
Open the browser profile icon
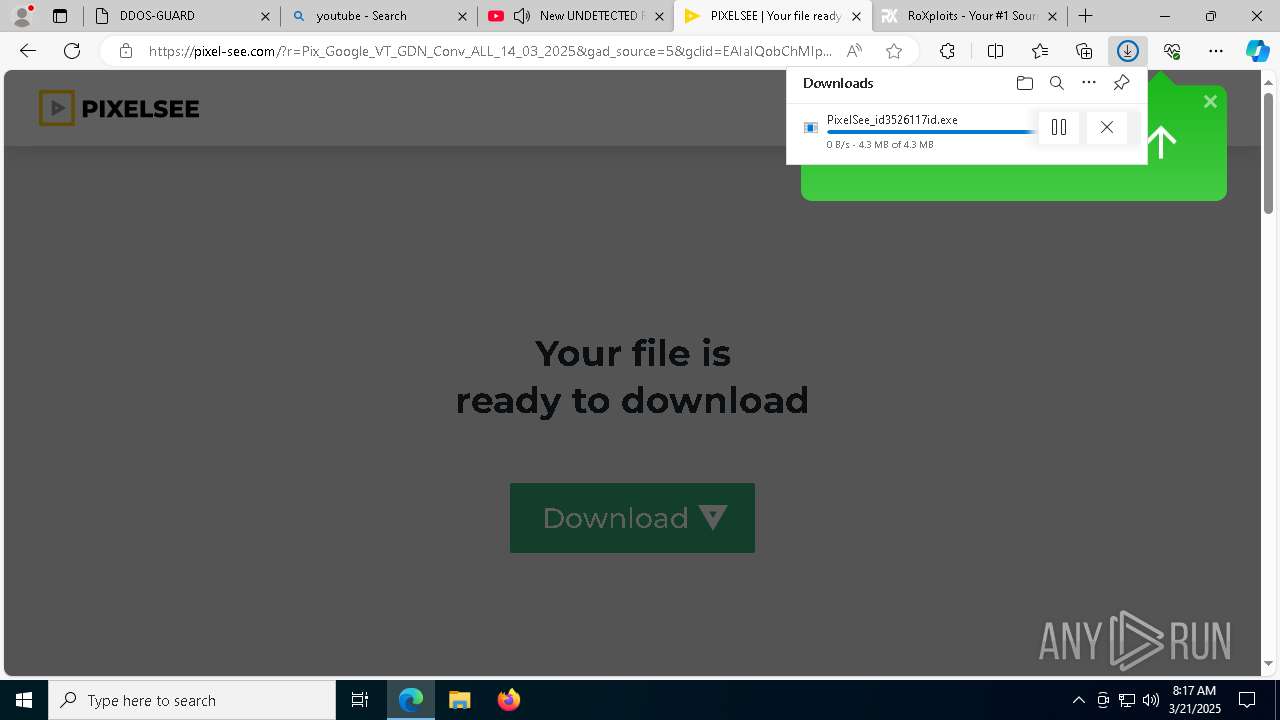(21, 16)
